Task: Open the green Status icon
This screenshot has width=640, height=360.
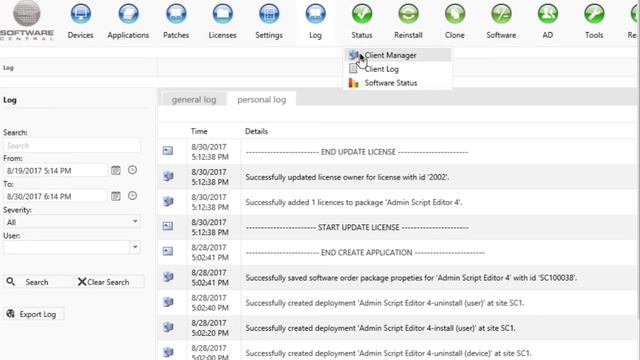Action: tap(362, 13)
